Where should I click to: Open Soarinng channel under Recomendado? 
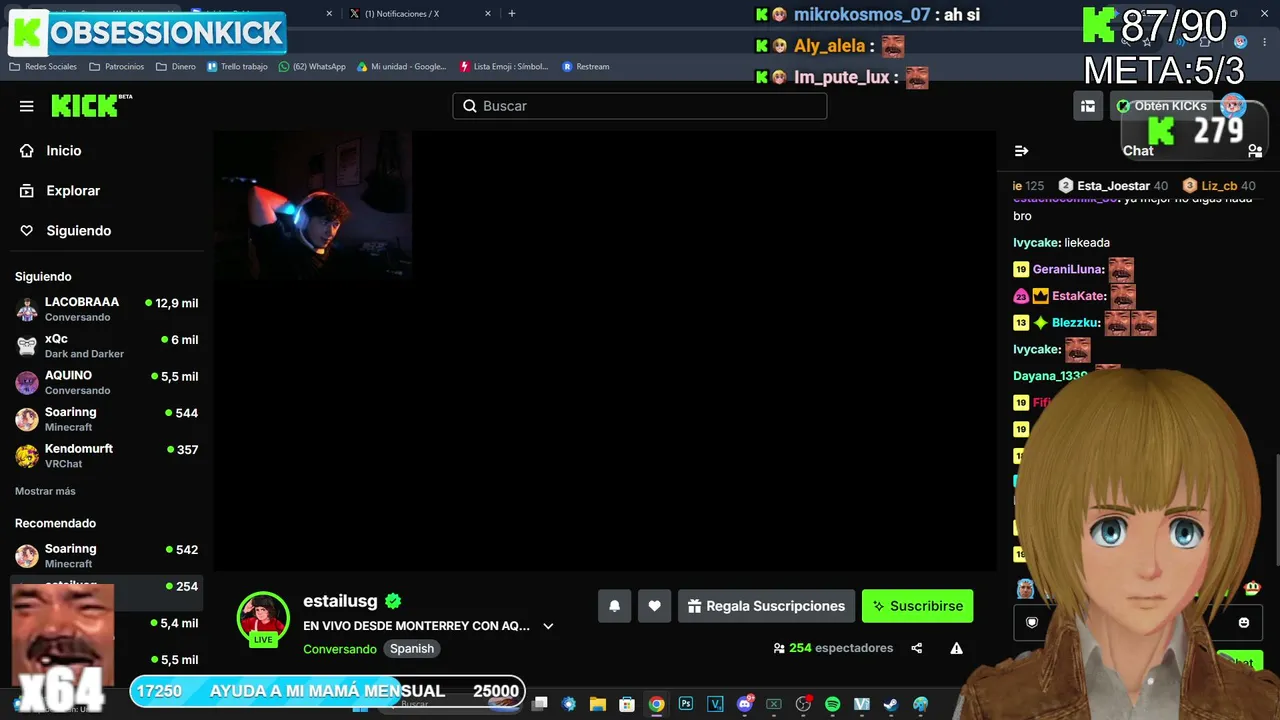[x=106, y=556]
